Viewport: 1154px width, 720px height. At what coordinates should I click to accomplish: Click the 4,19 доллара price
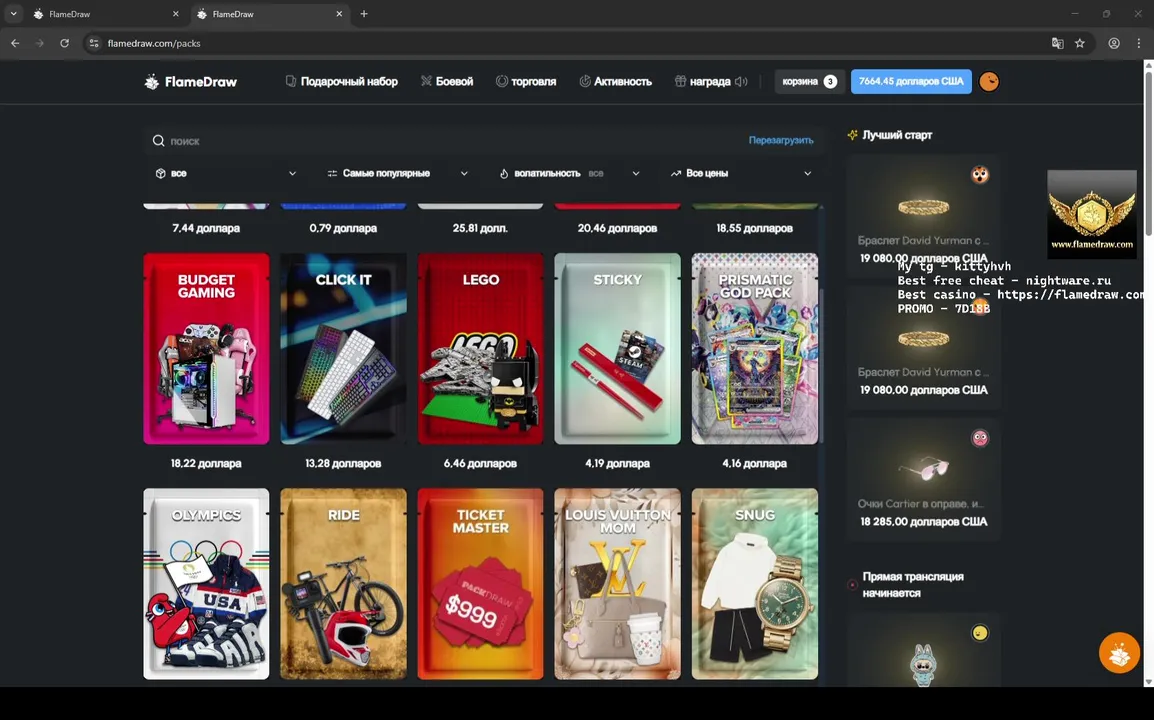click(617, 464)
